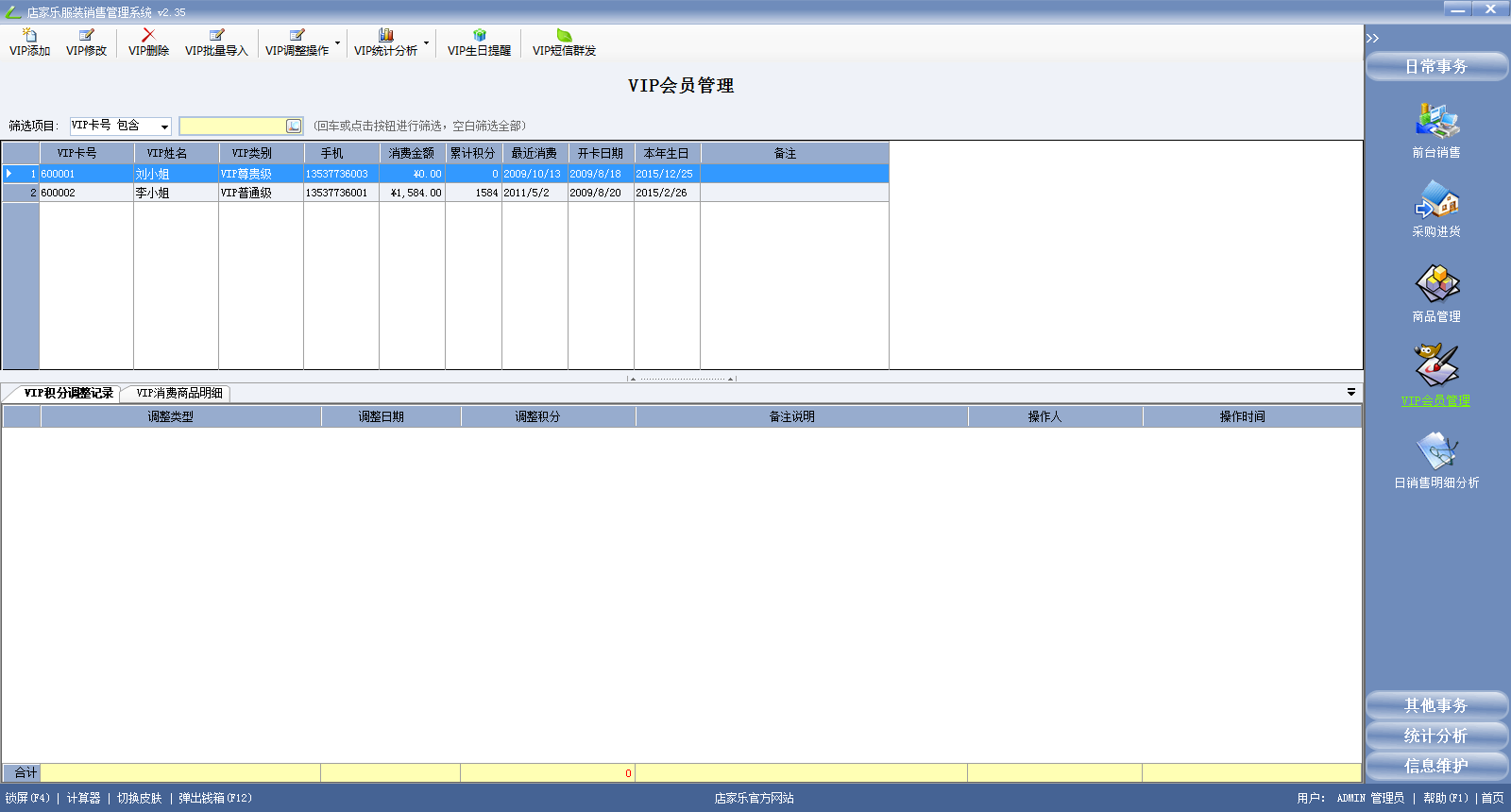Open tab panel options dropdown arrow
This screenshot has width=1511, height=812.
[1351, 392]
